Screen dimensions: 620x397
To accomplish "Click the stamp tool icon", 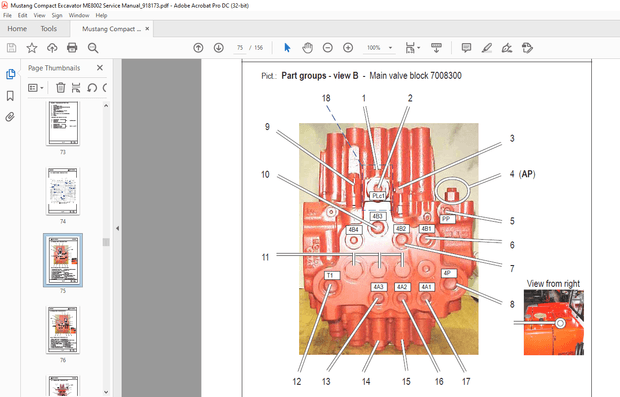I will coord(527,48).
